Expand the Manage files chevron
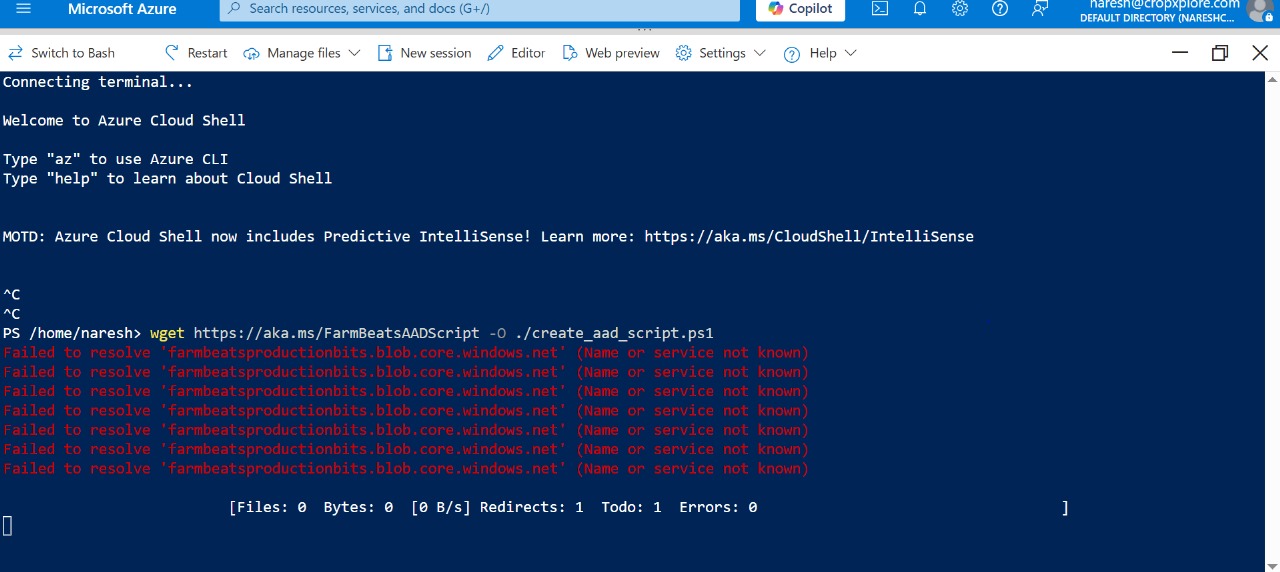 tap(354, 53)
